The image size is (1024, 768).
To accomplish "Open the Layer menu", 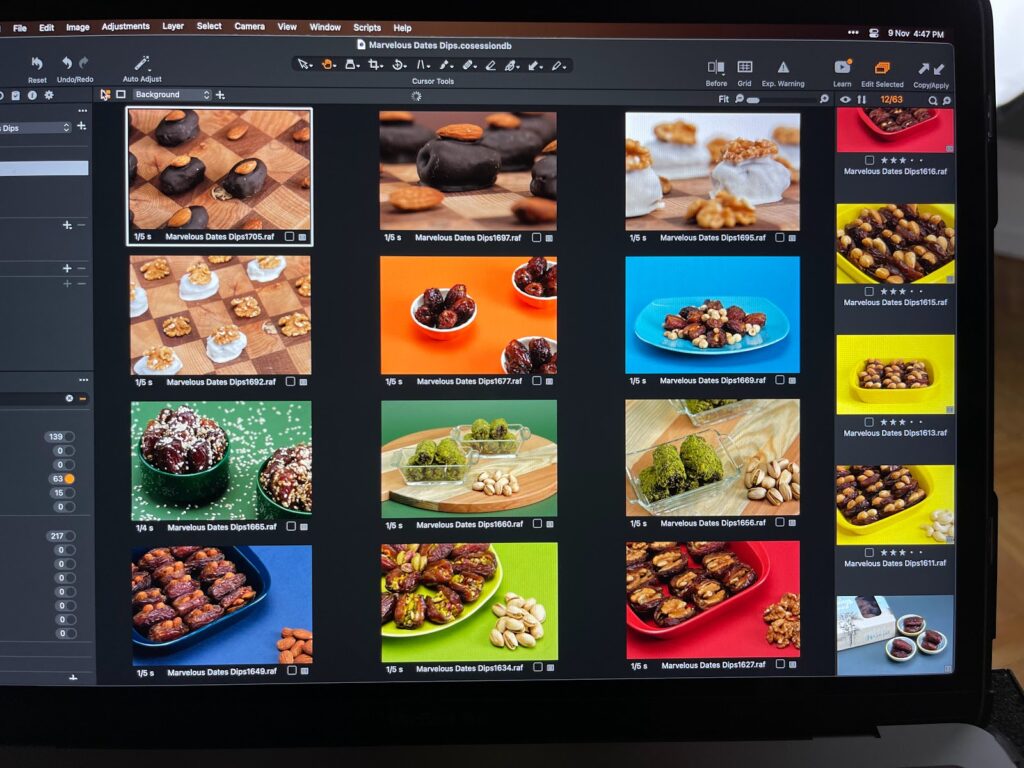I will click(172, 27).
